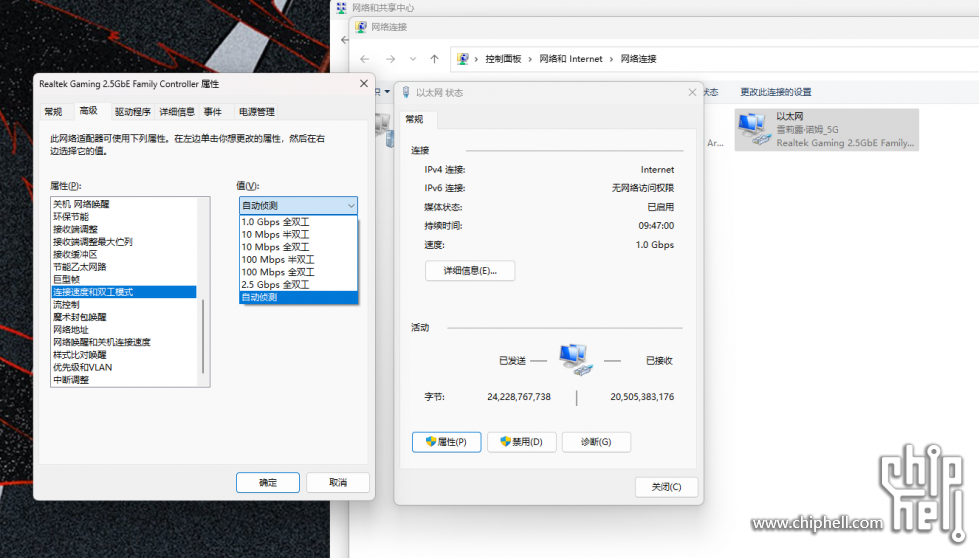Confirm with the 确定 button
979x558 pixels.
coord(268,482)
